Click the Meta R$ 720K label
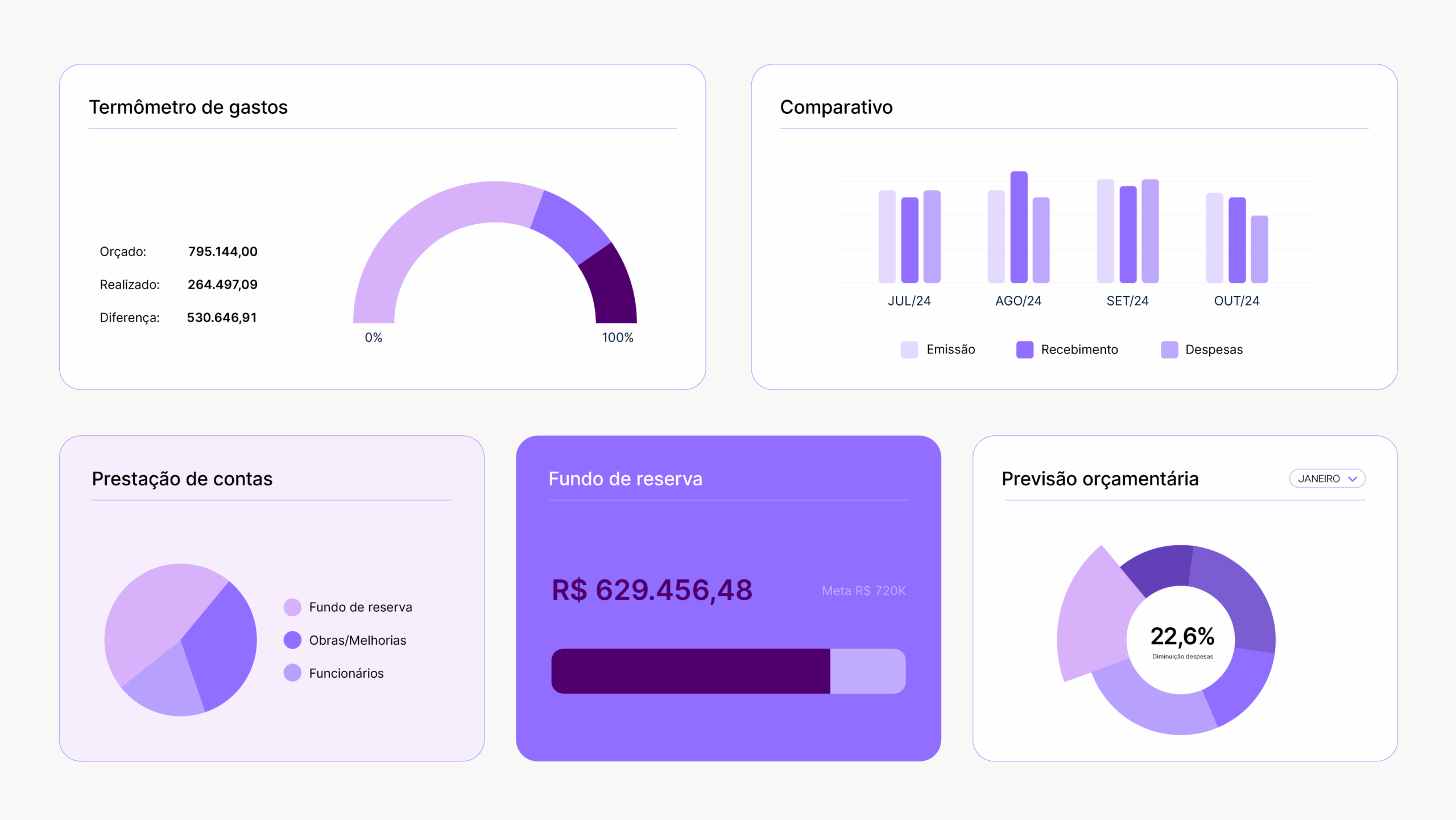 [x=863, y=591]
